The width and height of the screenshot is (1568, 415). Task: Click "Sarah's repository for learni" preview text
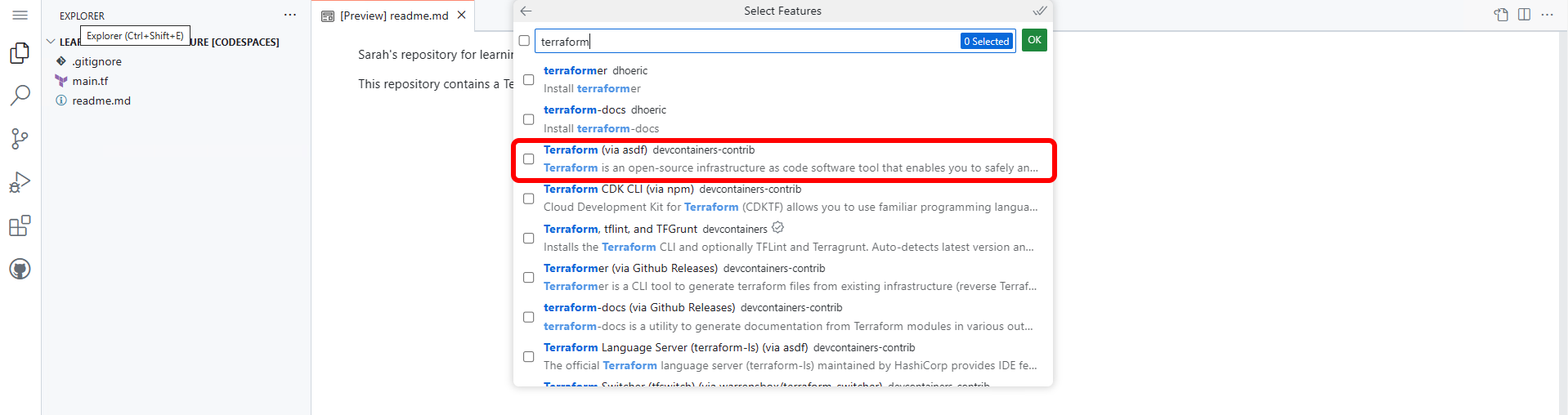tap(436, 55)
